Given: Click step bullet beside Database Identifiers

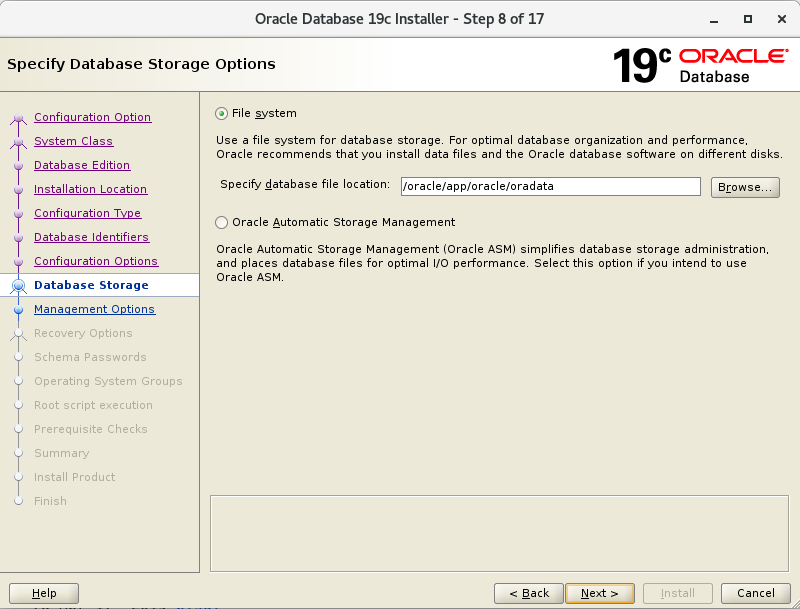Looking at the screenshot, I should (x=19, y=238).
